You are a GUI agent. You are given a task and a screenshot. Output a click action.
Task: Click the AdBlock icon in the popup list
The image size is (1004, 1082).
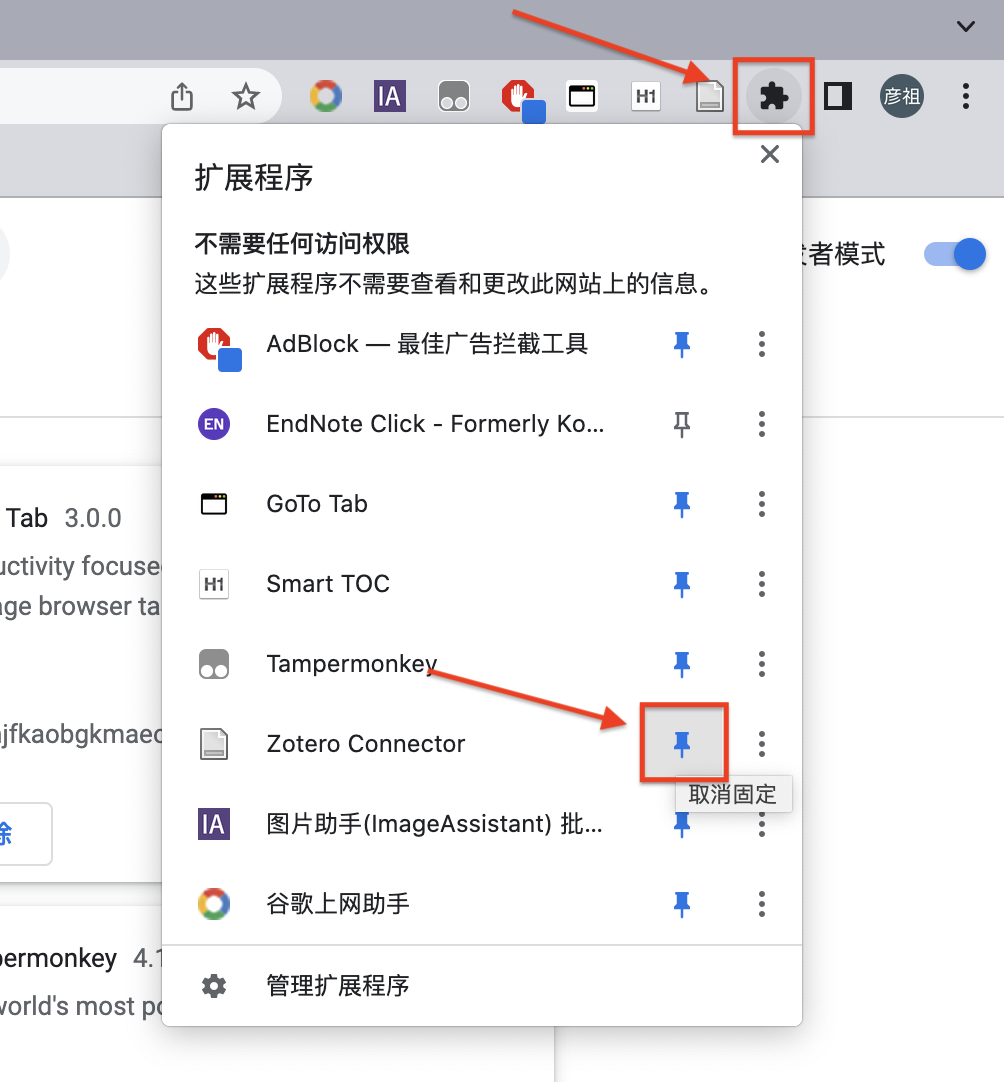point(219,349)
